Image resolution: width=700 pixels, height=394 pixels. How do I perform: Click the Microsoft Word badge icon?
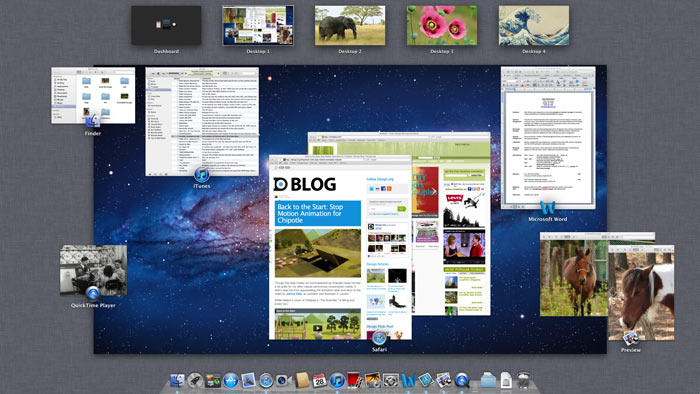[548, 207]
